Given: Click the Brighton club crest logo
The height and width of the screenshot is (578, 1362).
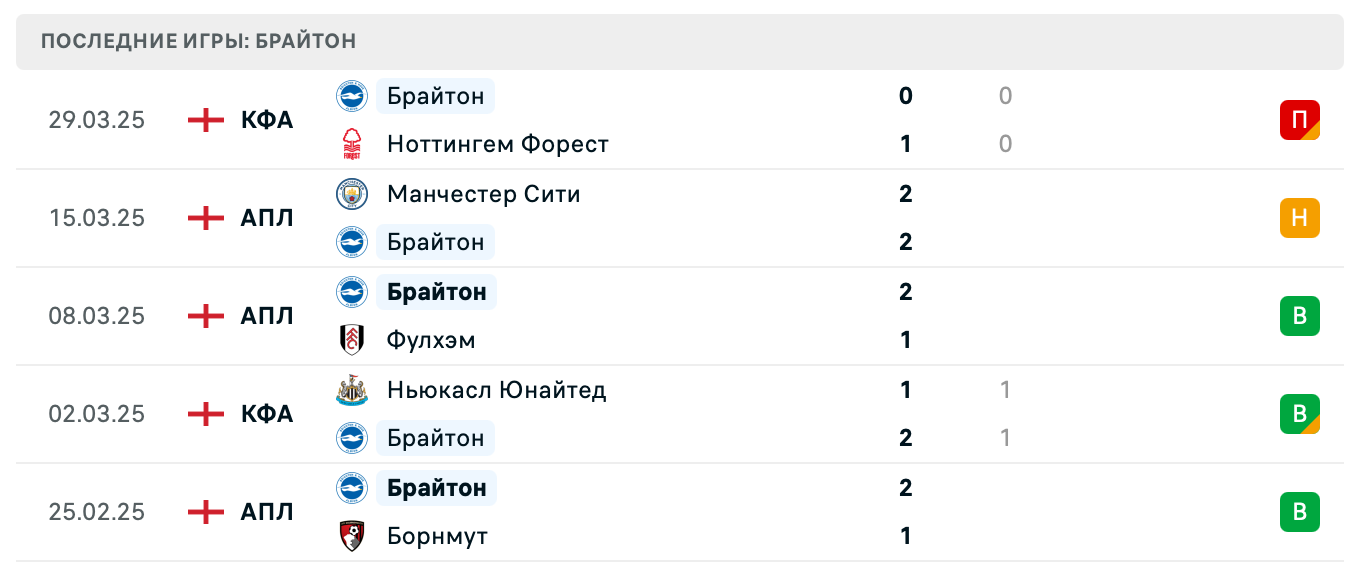Looking at the screenshot, I should [351, 96].
